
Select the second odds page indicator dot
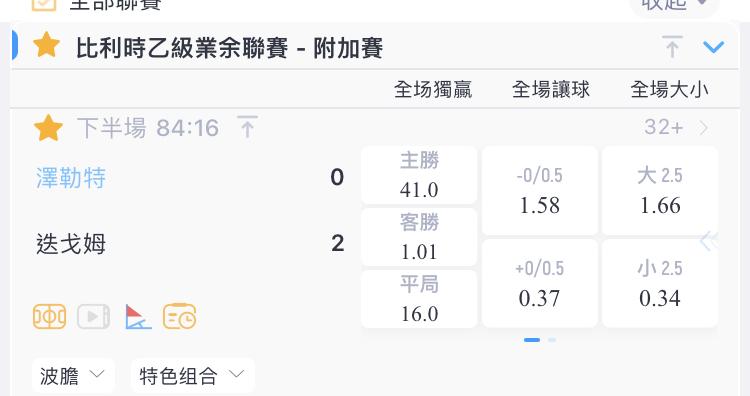click(552, 340)
